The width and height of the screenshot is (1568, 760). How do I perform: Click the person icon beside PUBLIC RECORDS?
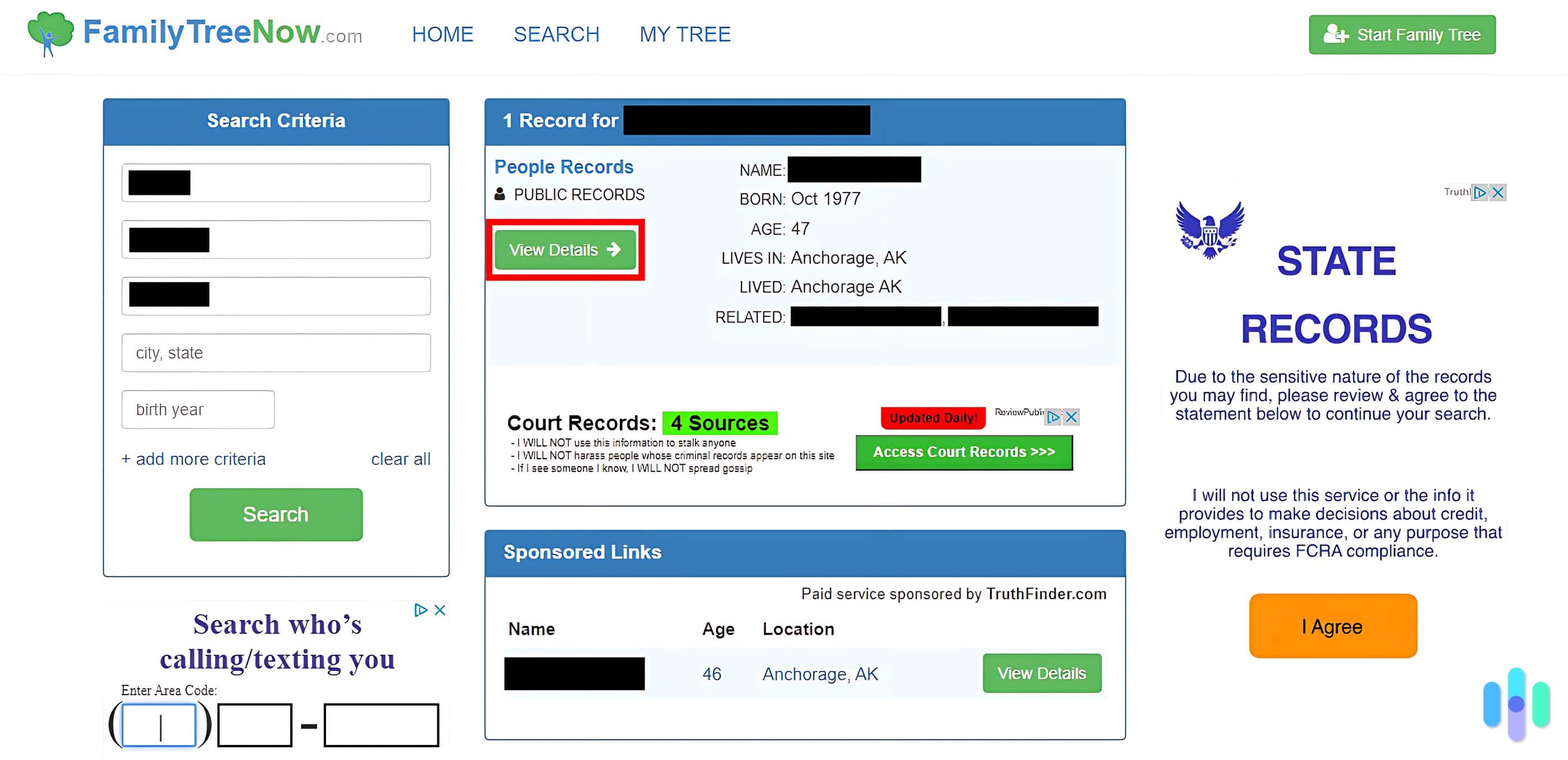(500, 194)
